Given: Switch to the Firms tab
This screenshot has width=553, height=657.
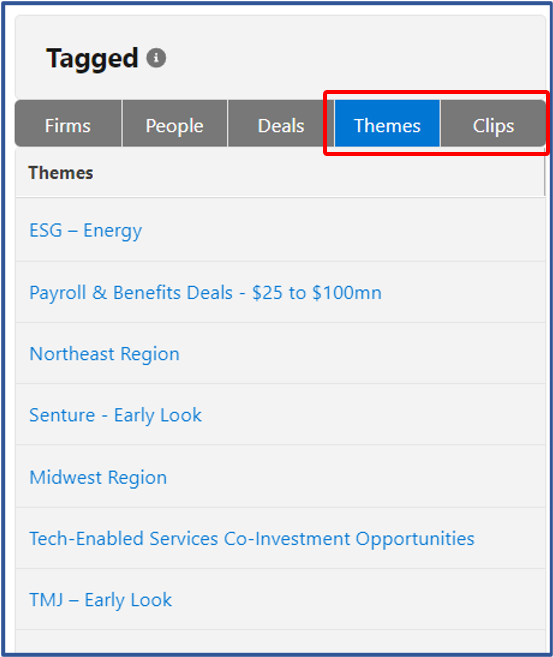Looking at the screenshot, I should tap(68, 124).
